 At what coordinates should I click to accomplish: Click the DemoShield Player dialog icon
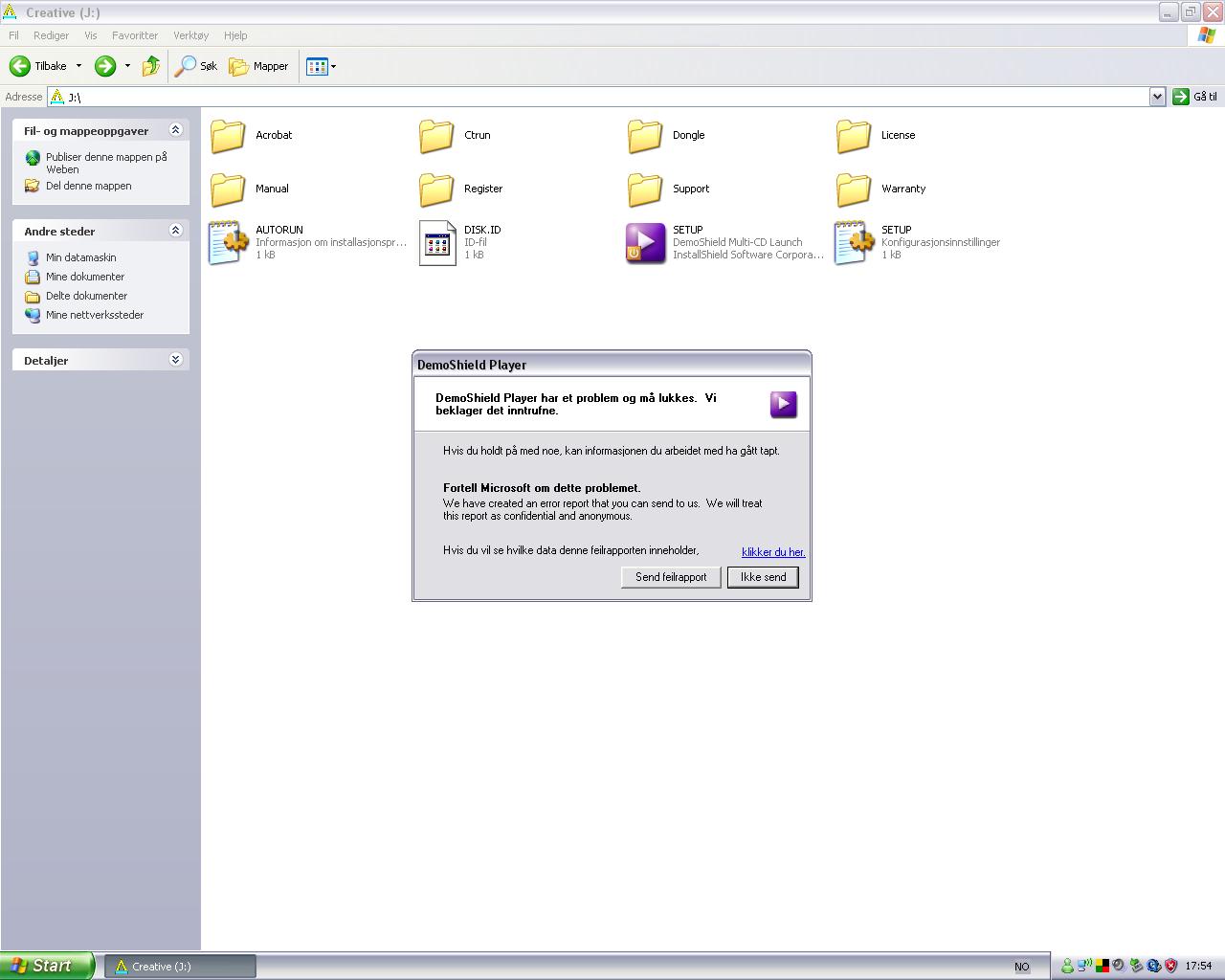pyautogui.click(x=784, y=404)
